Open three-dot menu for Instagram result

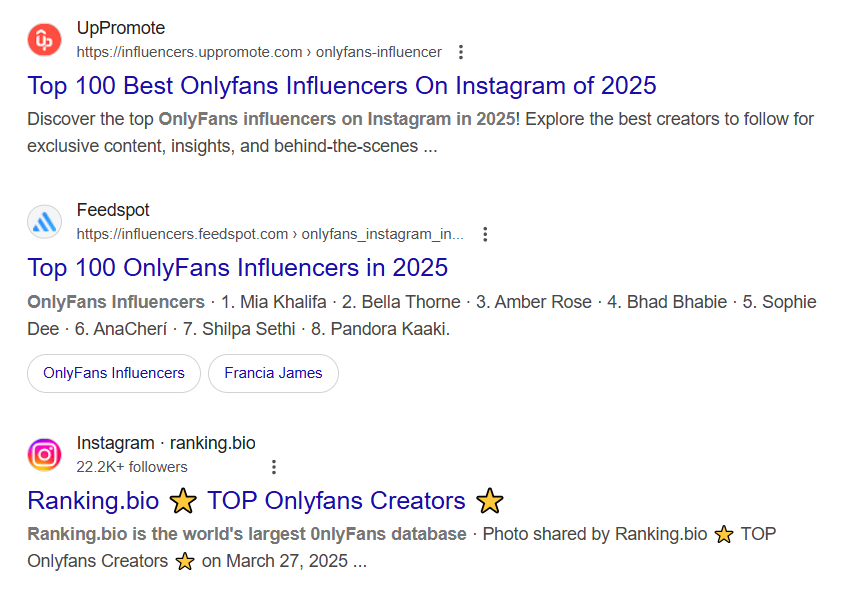[274, 467]
